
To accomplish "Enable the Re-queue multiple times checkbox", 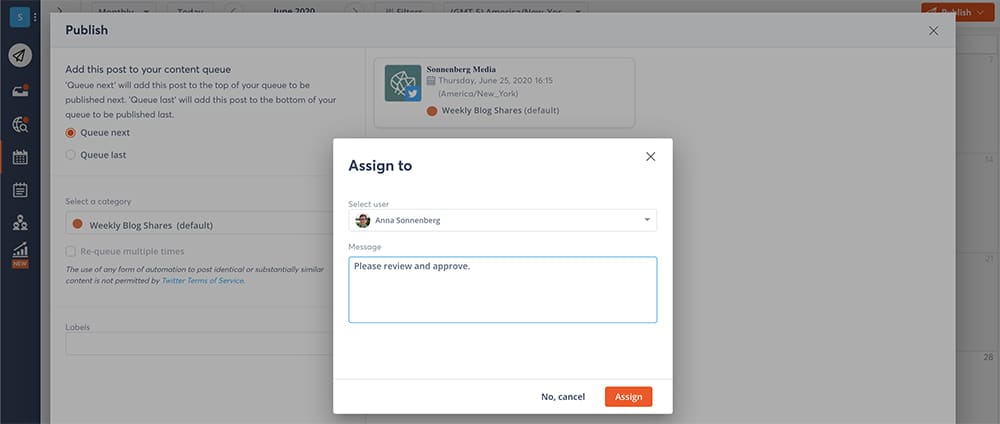I will [71, 251].
